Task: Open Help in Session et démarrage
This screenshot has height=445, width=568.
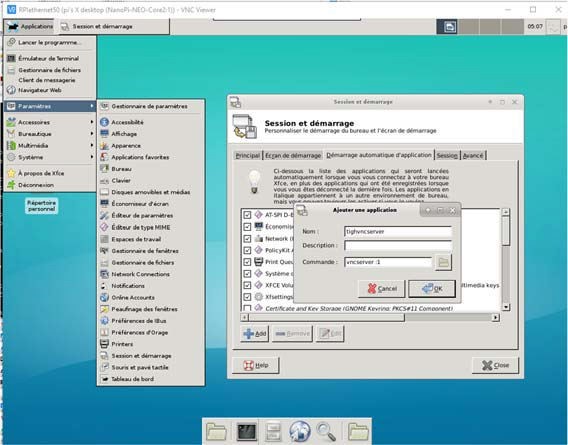Action: click(x=256, y=365)
